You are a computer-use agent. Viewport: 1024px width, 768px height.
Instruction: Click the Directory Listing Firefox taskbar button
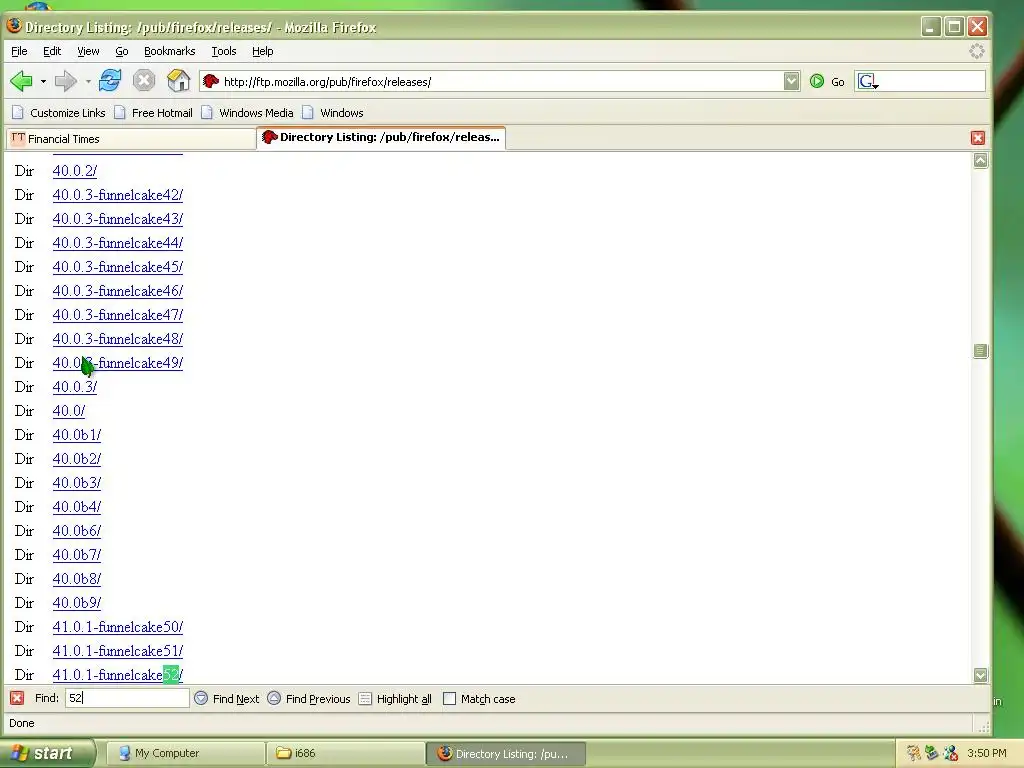pyautogui.click(x=505, y=753)
